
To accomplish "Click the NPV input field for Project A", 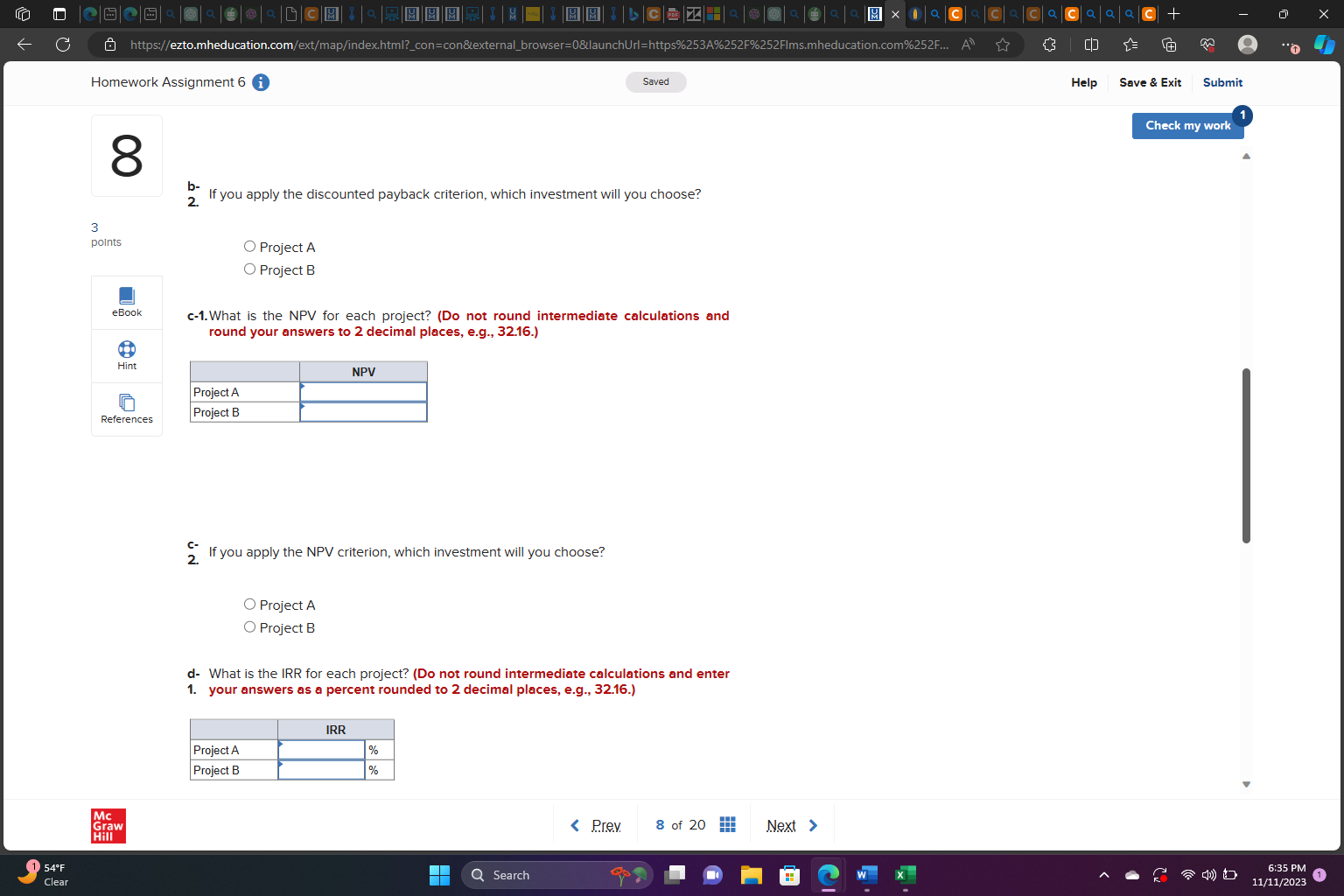I will 363,391.
